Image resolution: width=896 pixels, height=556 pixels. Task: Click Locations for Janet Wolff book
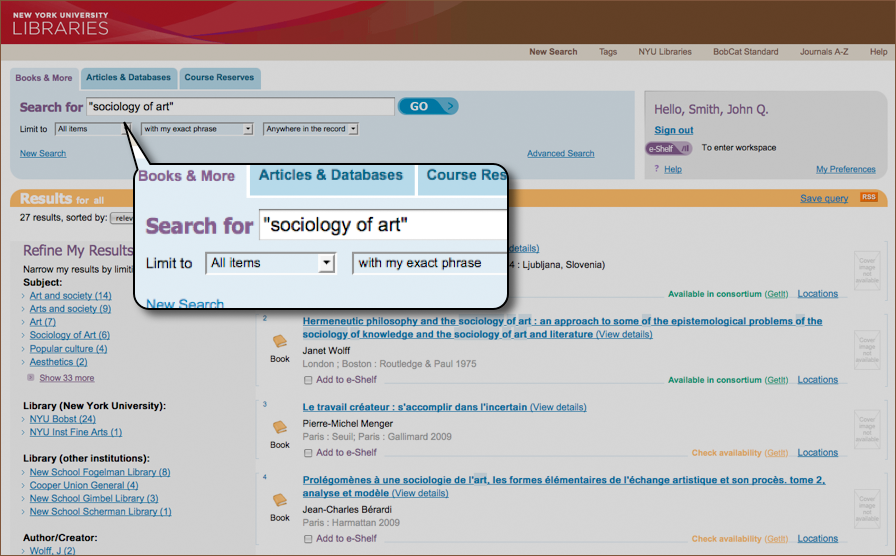(x=818, y=379)
